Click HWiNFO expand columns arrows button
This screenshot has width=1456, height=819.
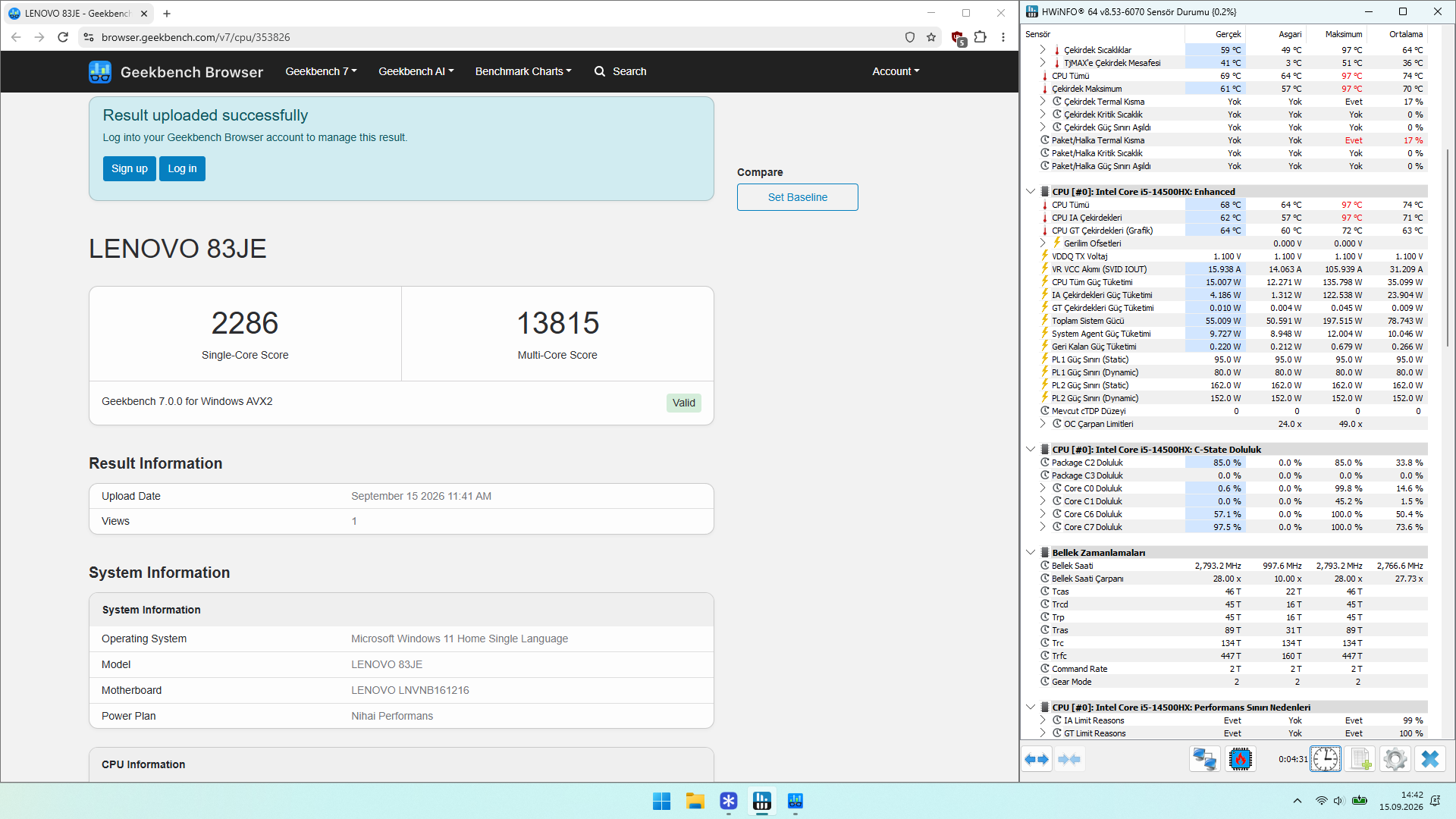[x=1037, y=759]
